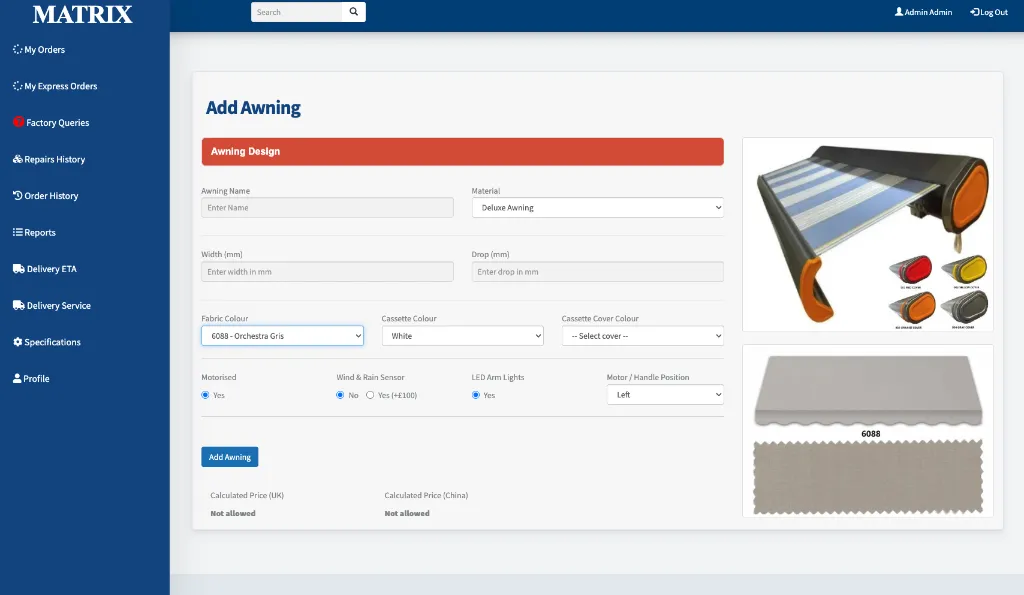
Task: Open the Material dropdown
Action: point(598,208)
